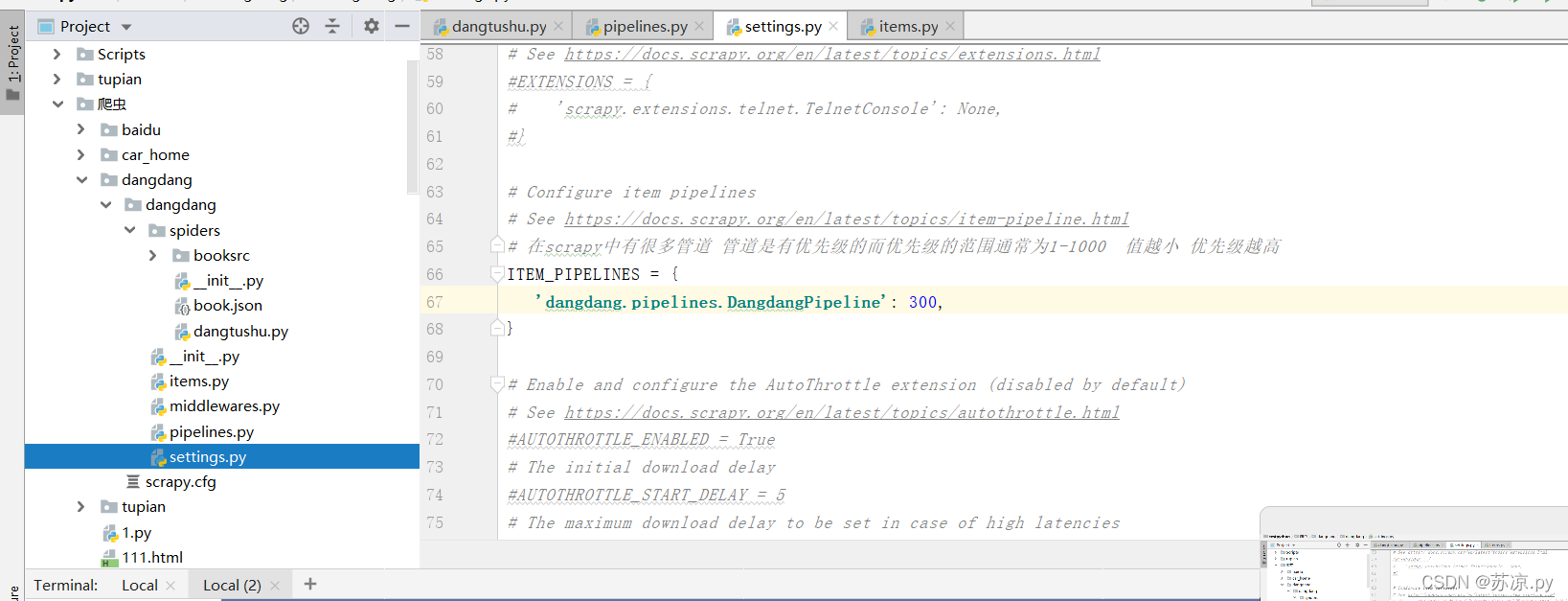Viewport: 1568px width, 601px height.
Task: Toggle fold marker on line 70 comment
Action: [497, 384]
